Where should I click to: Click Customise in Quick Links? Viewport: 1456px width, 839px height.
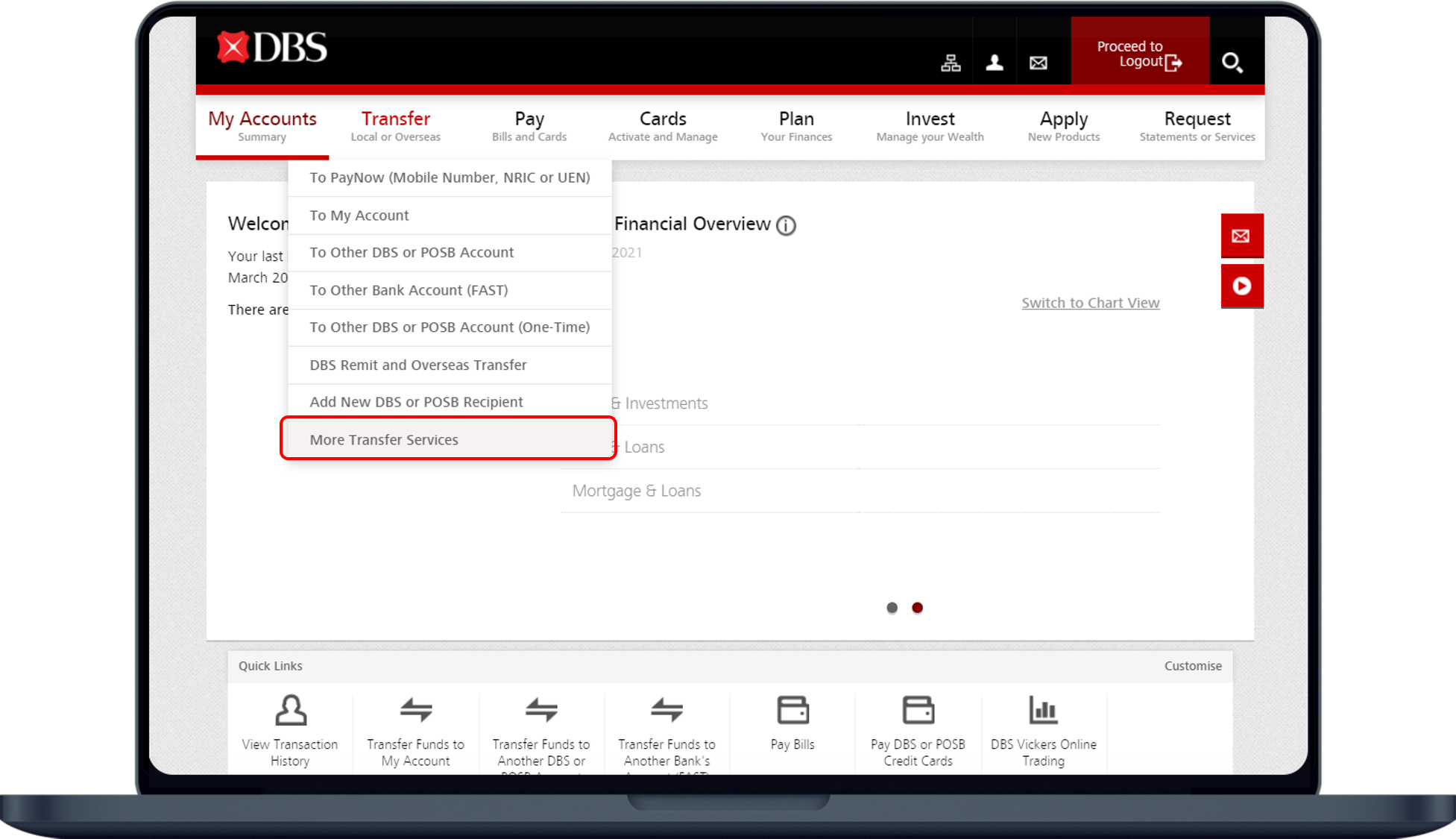coord(1193,666)
